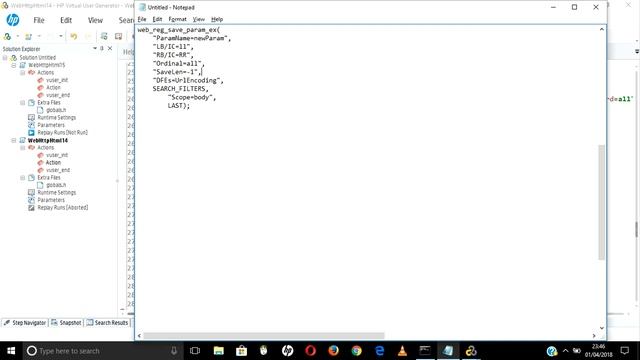Open Replay Runs [Aborted] item
The height and width of the screenshot is (360, 640).
pos(62,207)
